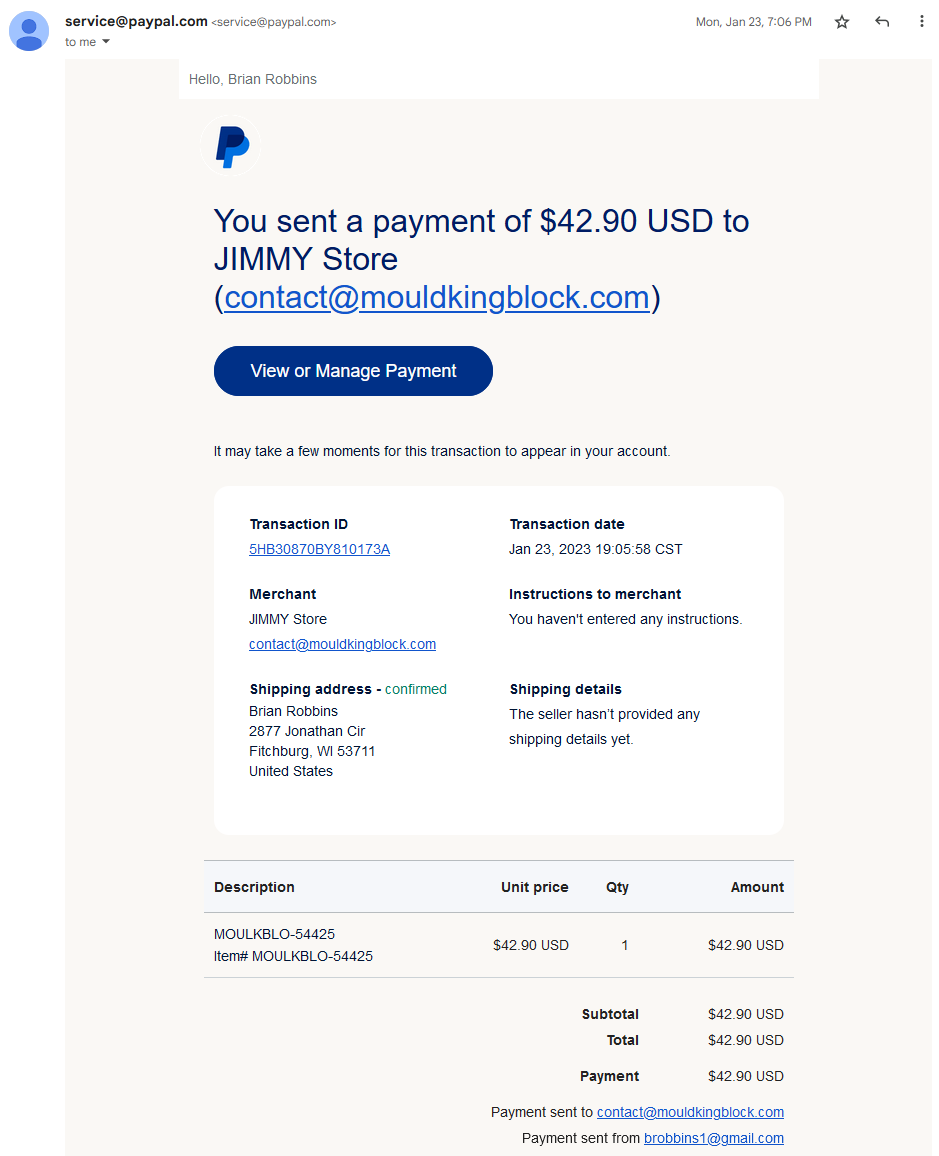The image size is (939, 1156).
Task: Click the "Payment sent to" email link
Action: [x=690, y=1112]
